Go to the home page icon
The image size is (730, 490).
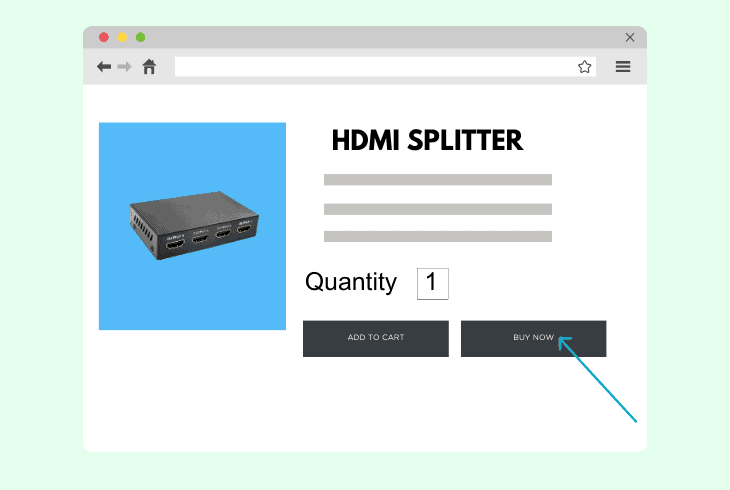149,67
